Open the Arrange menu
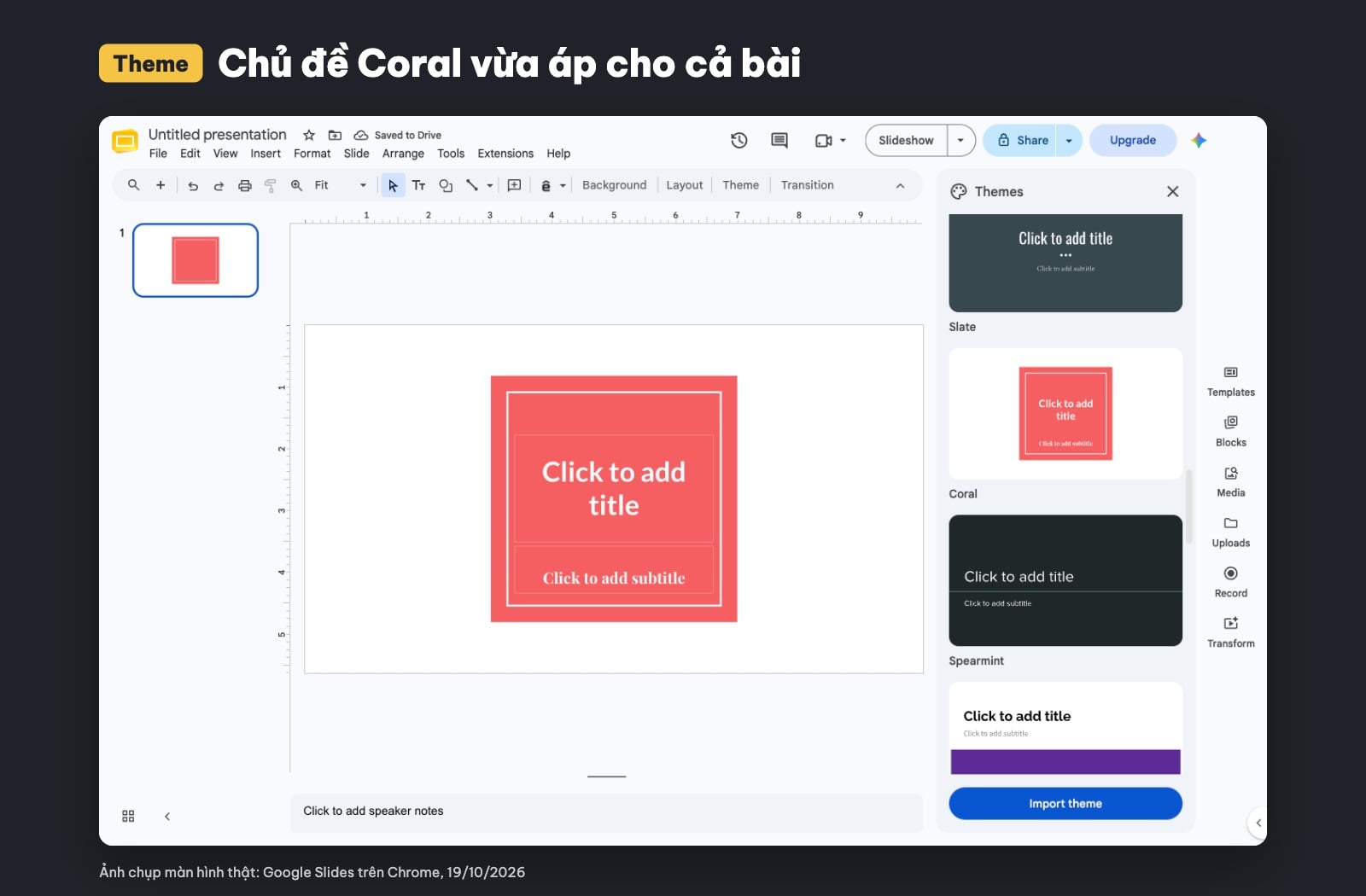Viewport: 1366px width, 896px height. click(403, 154)
